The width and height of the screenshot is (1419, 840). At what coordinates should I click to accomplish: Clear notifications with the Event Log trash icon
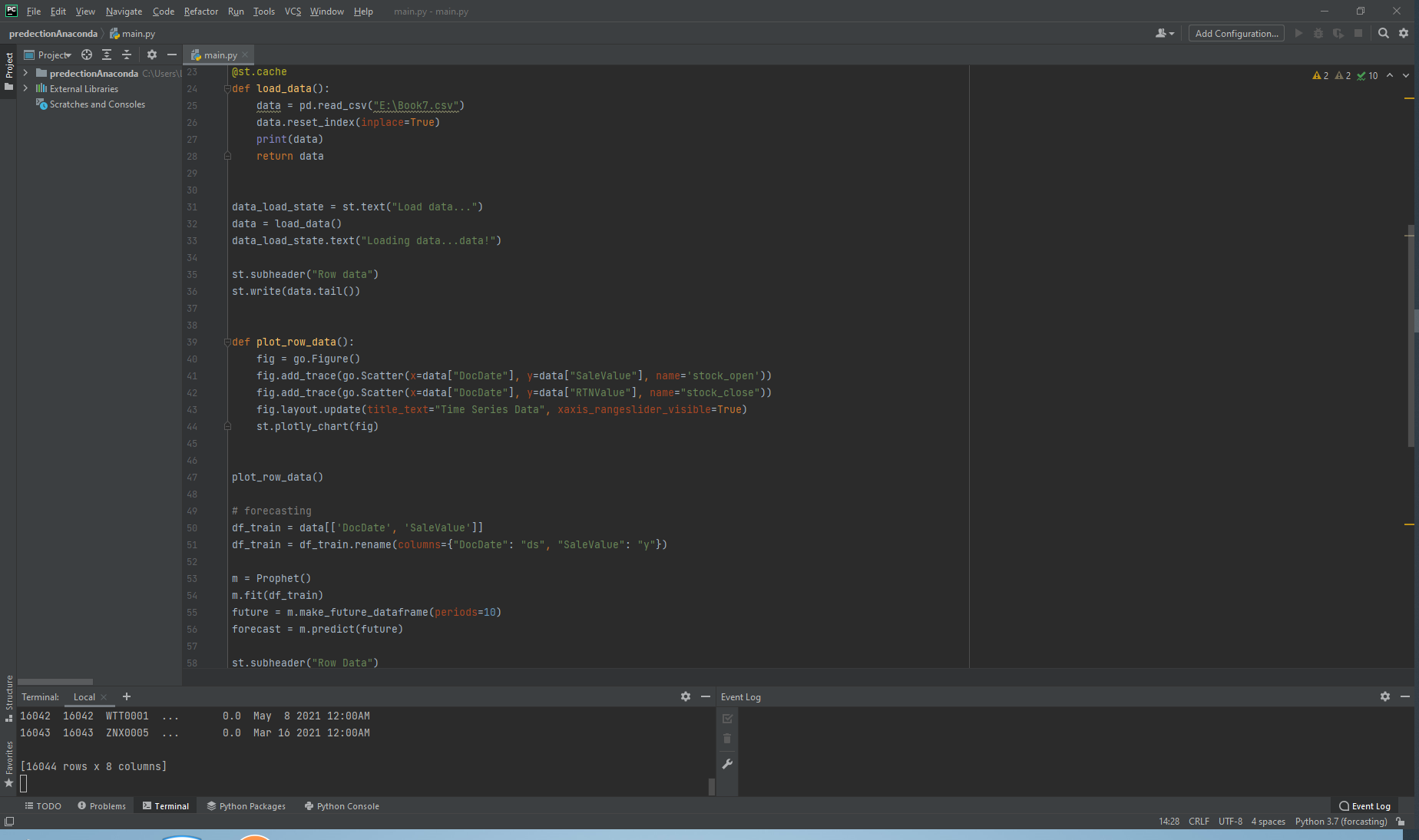pyautogui.click(x=726, y=739)
